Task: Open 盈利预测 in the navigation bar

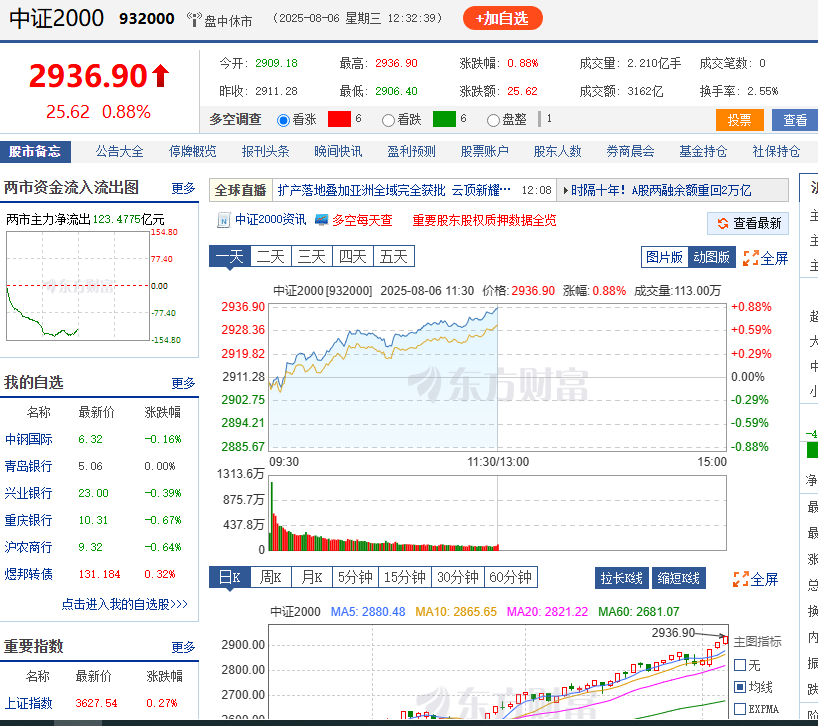Action: 411,152
